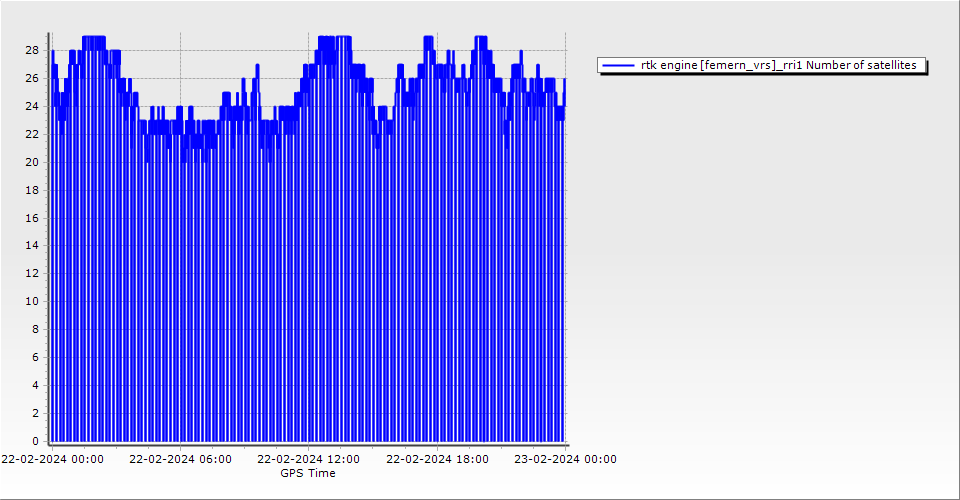Screen dimensions: 960x500
Task: Click the 22-02-2024 12:00 time axis label
Action: pos(309,460)
